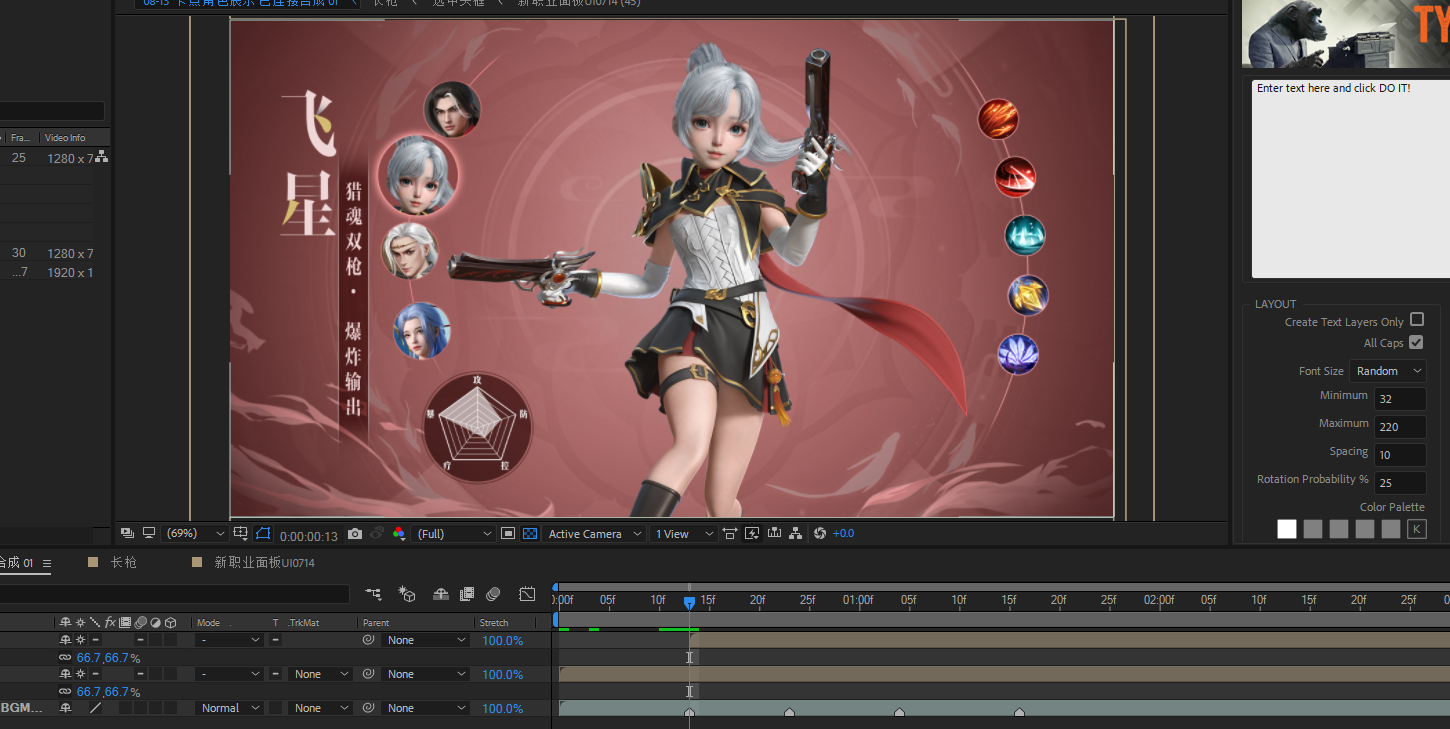
Task: Open the Timeline button in viewer
Action: point(774,534)
